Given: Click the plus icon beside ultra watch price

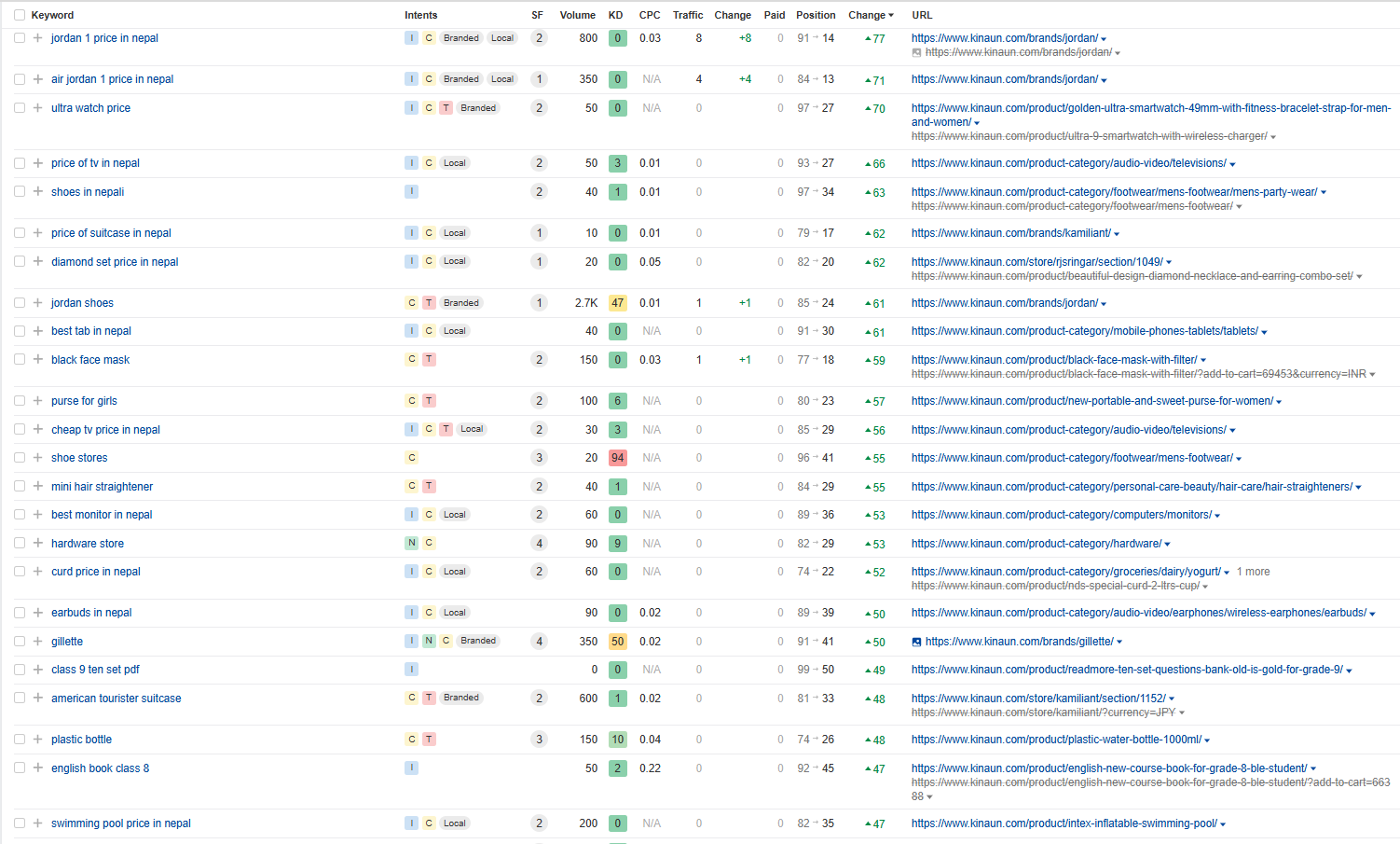Looking at the screenshot, I should (x=37, y=108).
